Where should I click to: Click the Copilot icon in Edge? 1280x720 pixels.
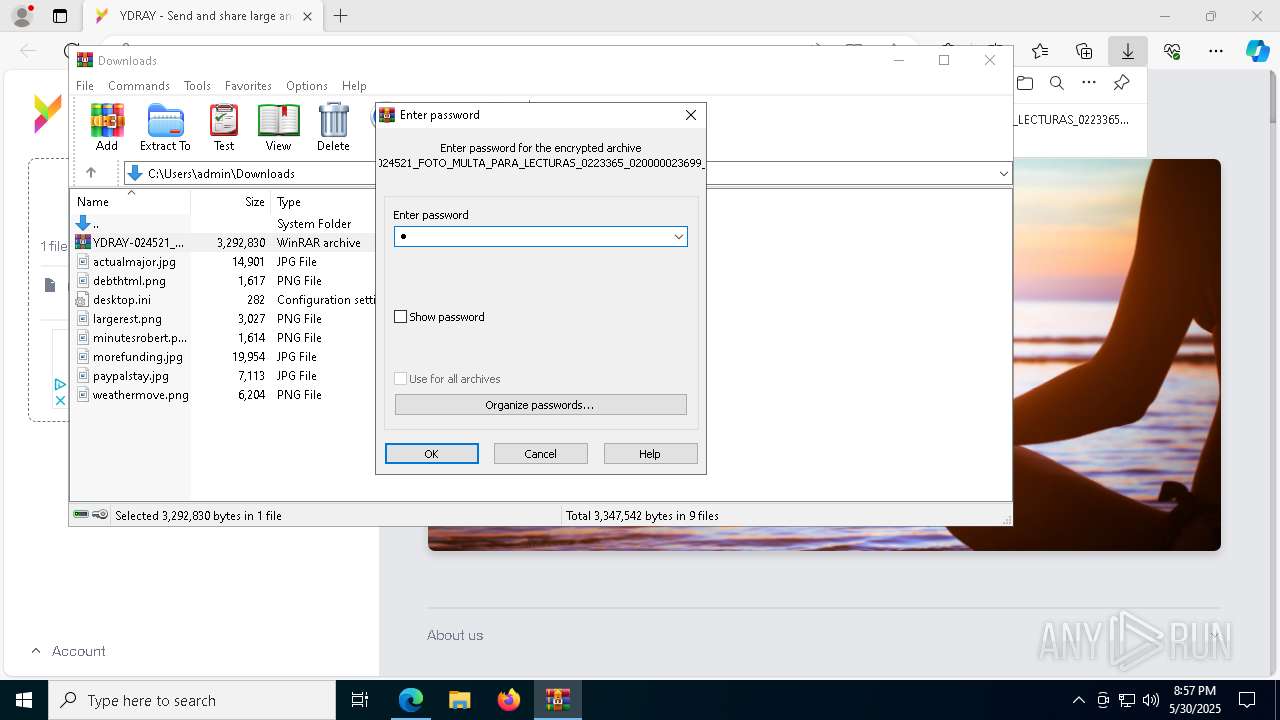coord(1257,51)
